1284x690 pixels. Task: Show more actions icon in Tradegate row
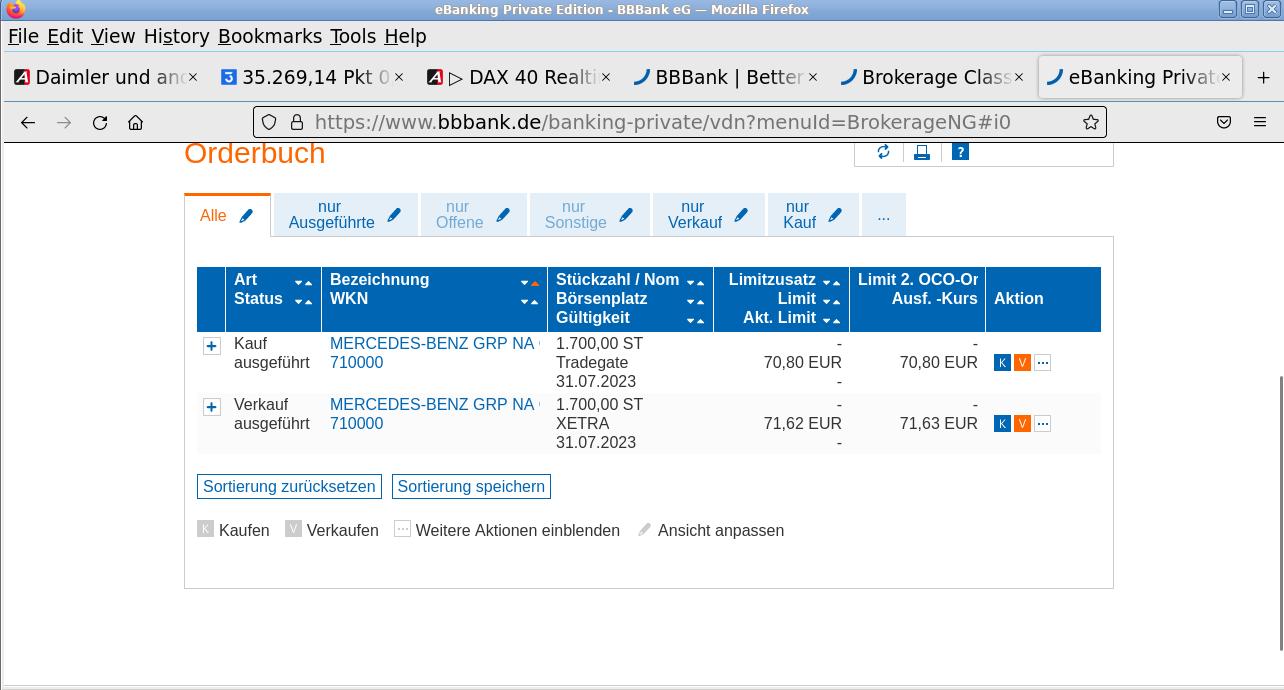(1042, 363)
